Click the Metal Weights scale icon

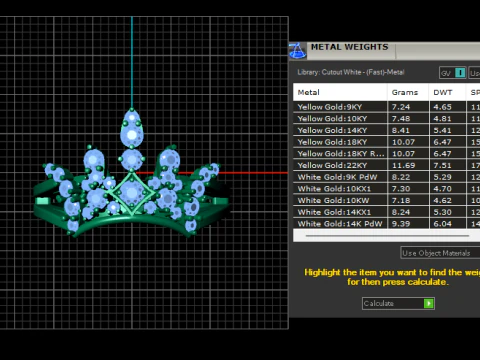[x=297, y=51]
